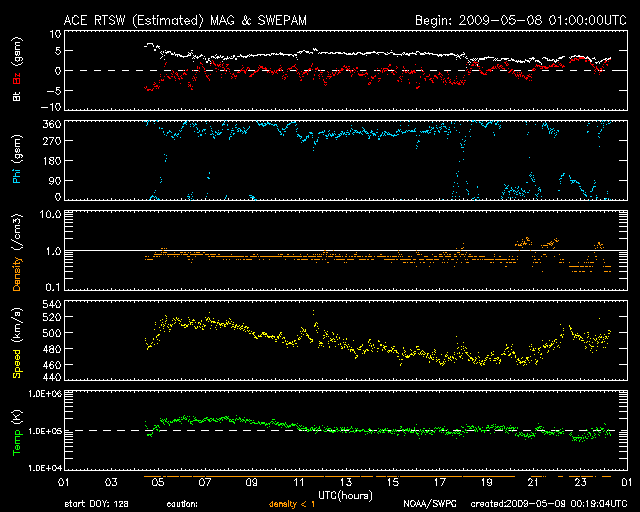Click the '05' hour tick label
The height and width of the screenshot is (512, 640).
pyautogui.click(x=158, y=482)
